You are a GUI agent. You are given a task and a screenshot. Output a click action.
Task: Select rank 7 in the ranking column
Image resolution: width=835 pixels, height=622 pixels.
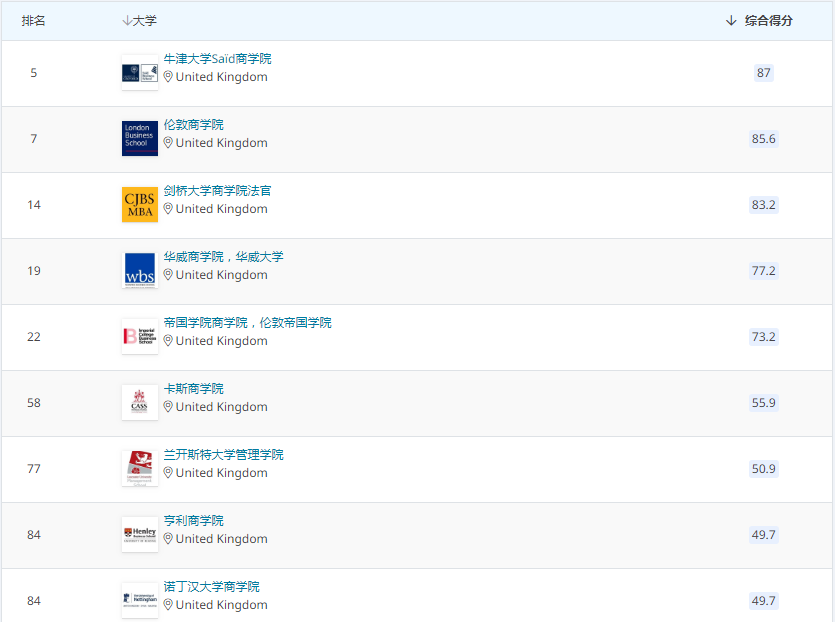point(34,138)
